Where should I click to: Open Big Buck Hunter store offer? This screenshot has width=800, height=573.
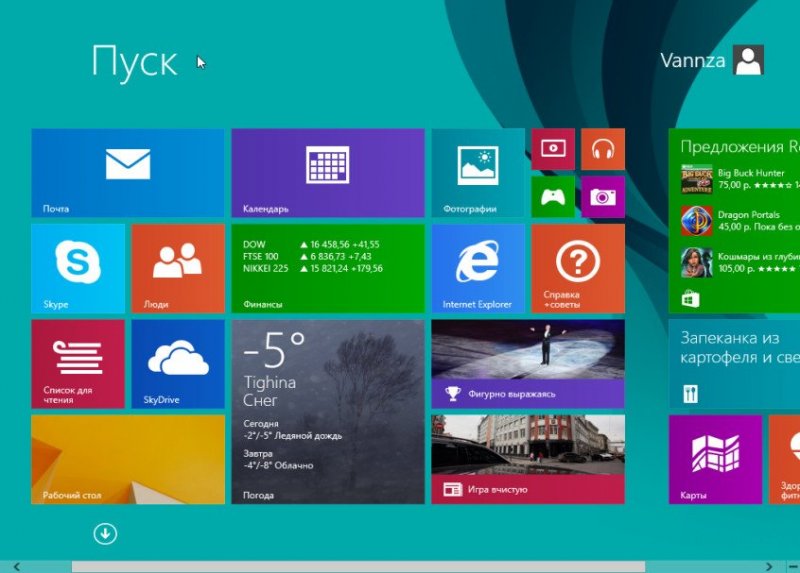tap(740, 179)
